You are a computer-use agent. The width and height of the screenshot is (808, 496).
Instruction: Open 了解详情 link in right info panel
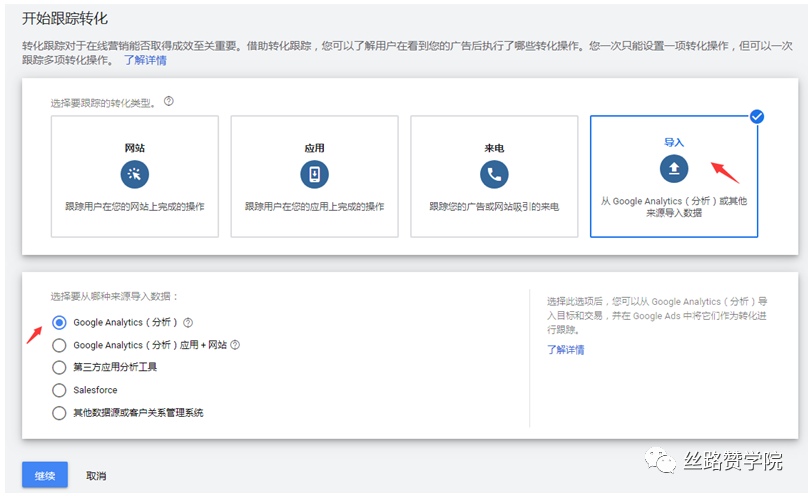coord(566,350)
